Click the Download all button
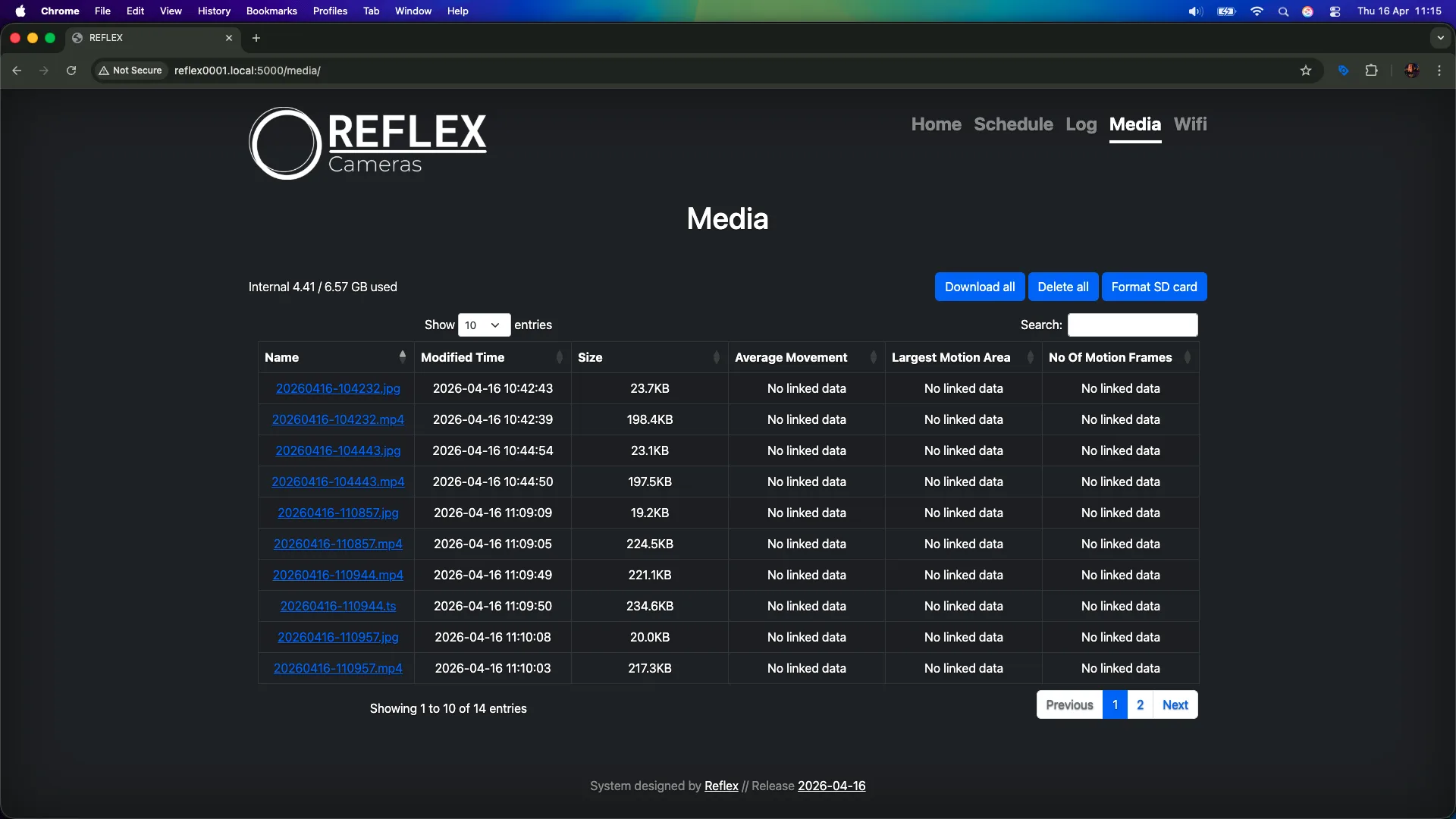The image size is (1456, 819). point(980,287)
